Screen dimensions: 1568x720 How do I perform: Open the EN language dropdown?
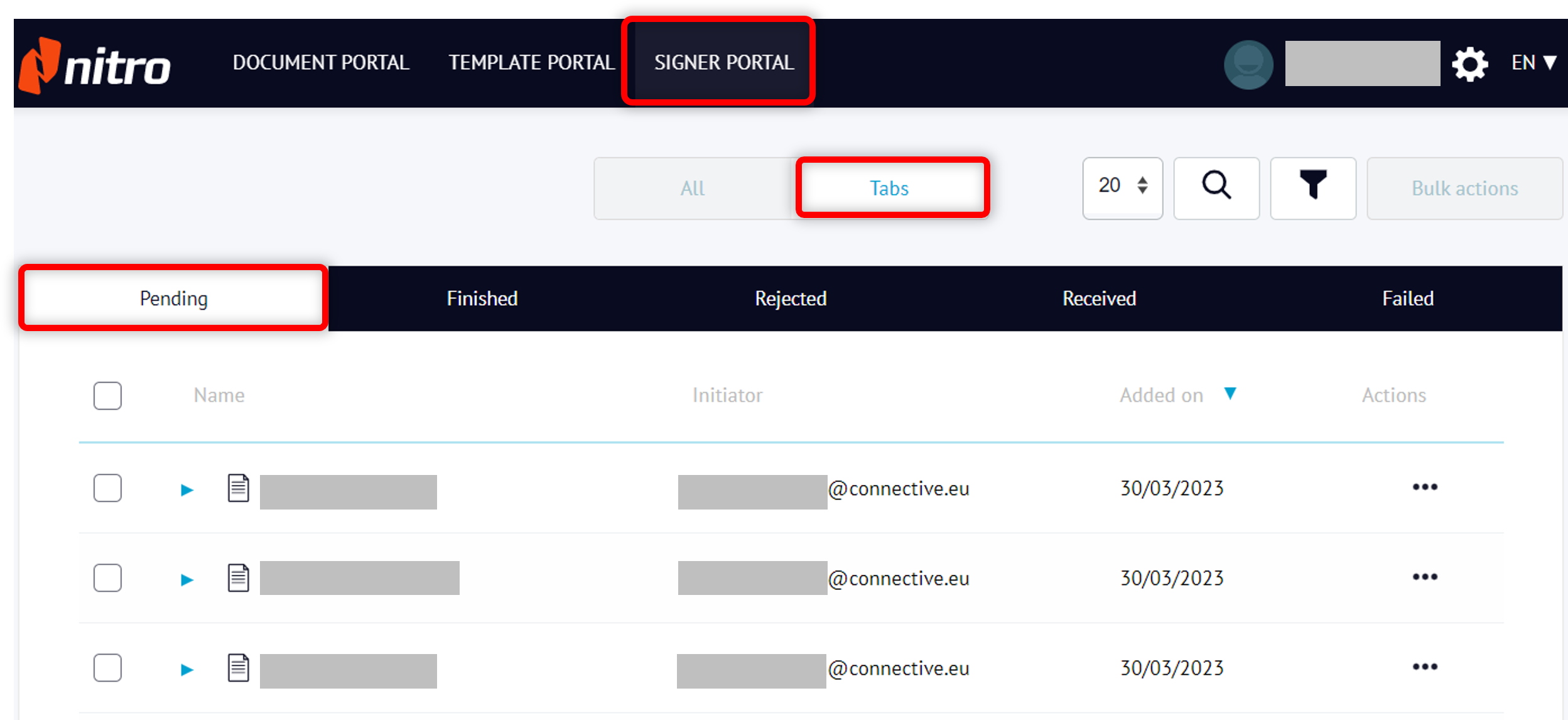click(x=1533, y=63)
